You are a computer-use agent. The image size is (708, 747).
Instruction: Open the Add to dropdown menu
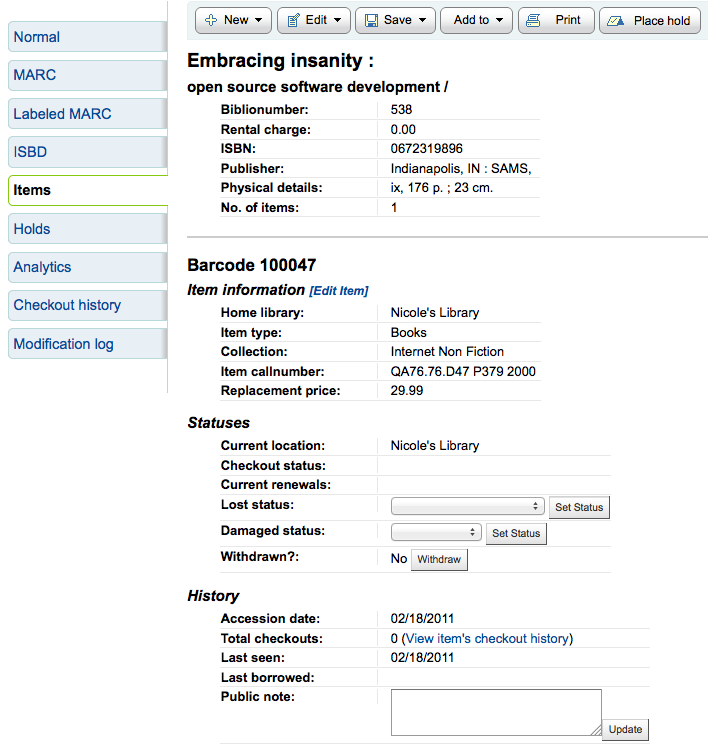(x=476, y=20)
